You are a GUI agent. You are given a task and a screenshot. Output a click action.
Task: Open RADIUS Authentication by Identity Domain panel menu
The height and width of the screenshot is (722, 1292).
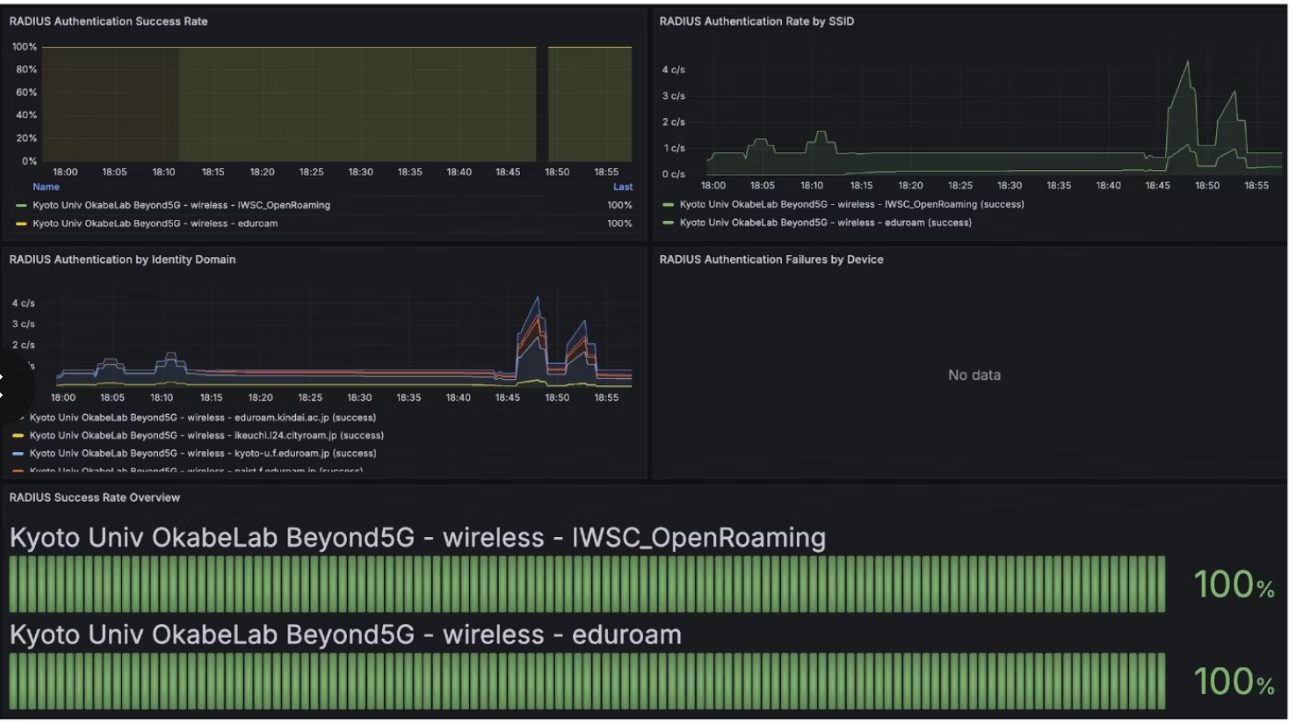point(122,260)
